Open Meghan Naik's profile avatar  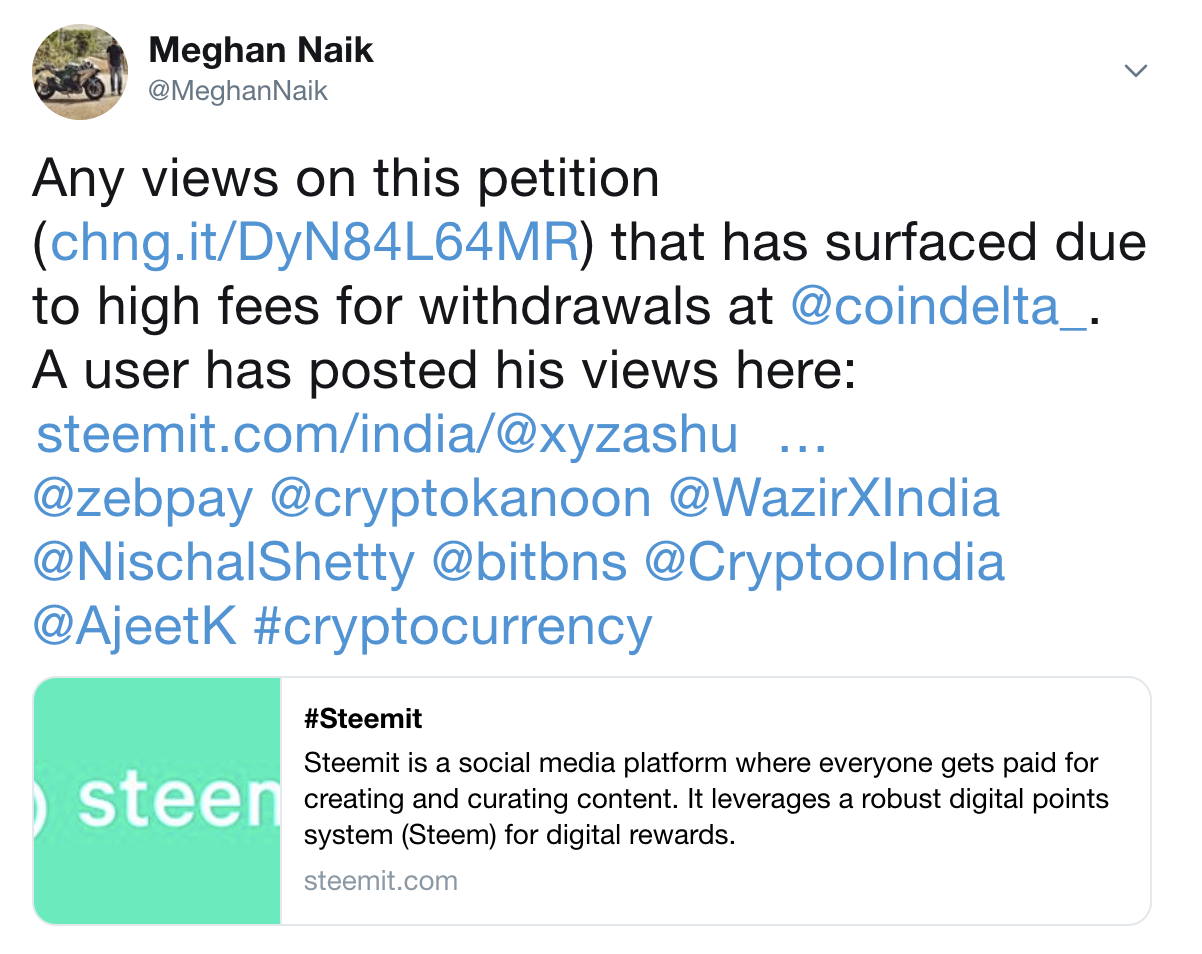tap(80, 70)
